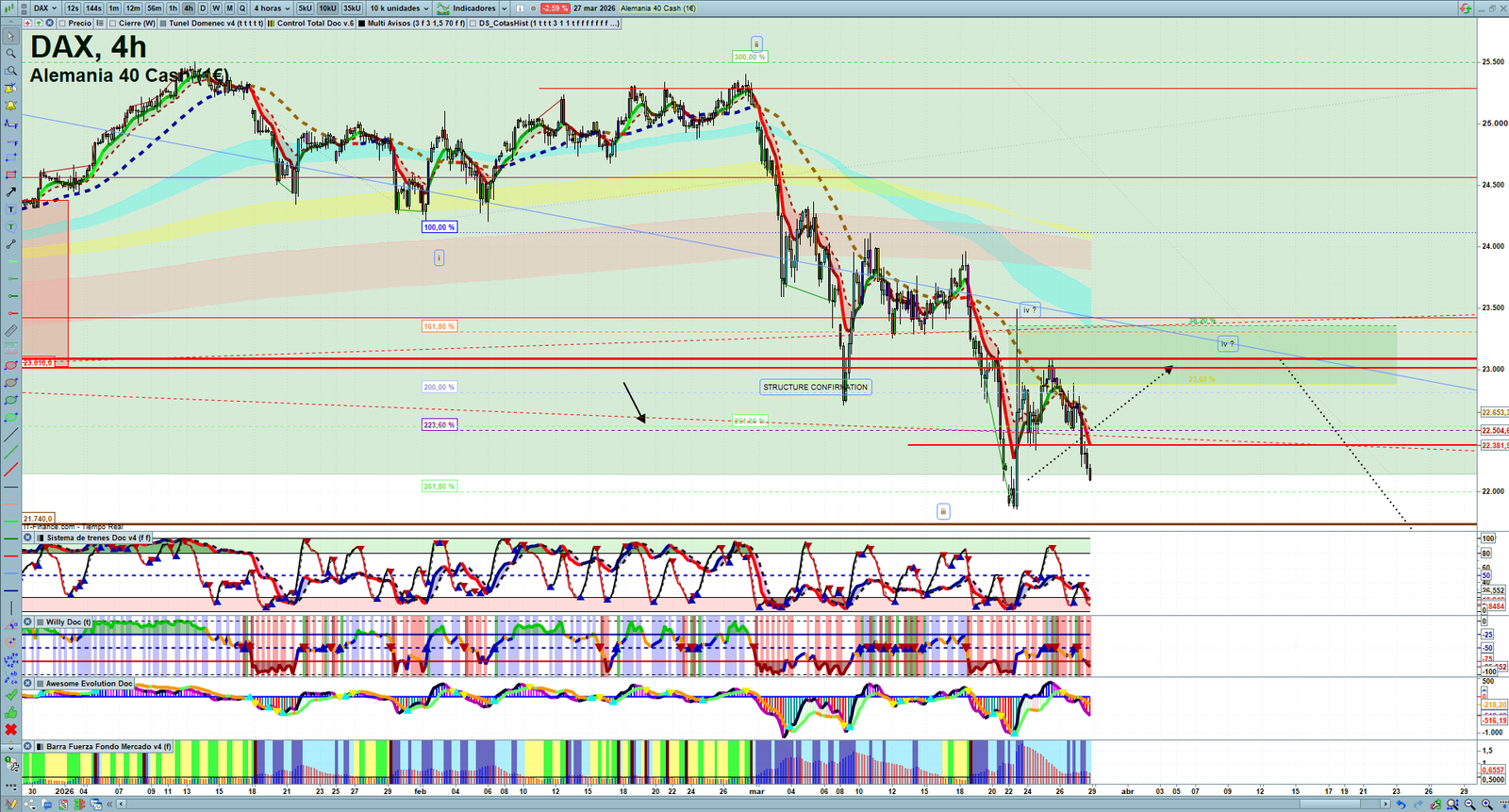Open the chat comments icon
1509x812 pixels.
(47, 804)
